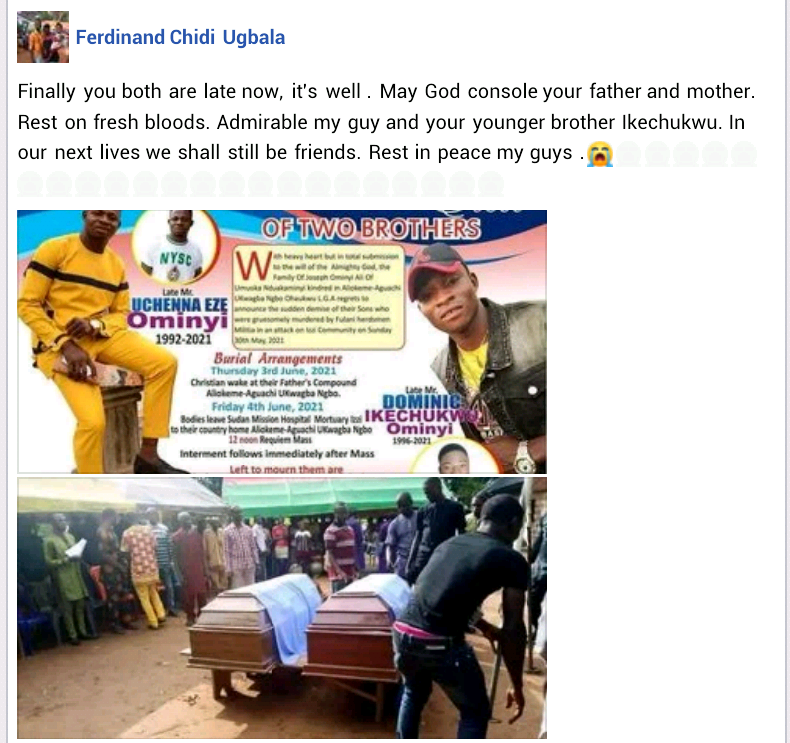
Task: Click the crying face emoji in the post
Action: click(x=600, y=154)
